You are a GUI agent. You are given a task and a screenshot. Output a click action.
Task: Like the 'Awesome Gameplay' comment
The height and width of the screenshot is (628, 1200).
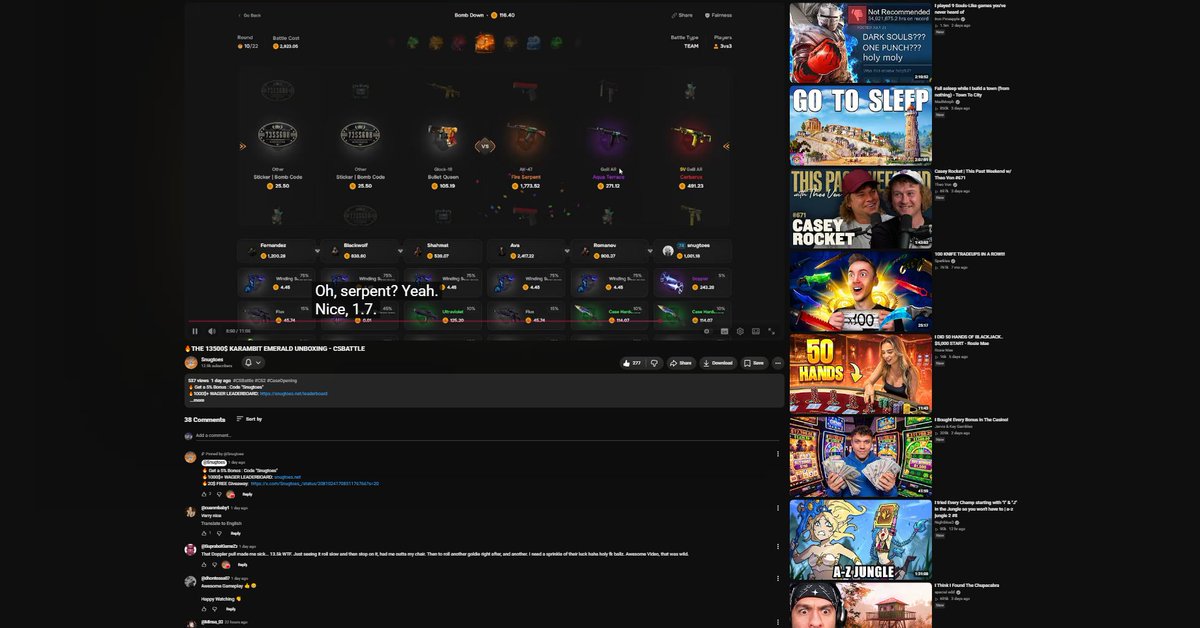coord(204,608)
